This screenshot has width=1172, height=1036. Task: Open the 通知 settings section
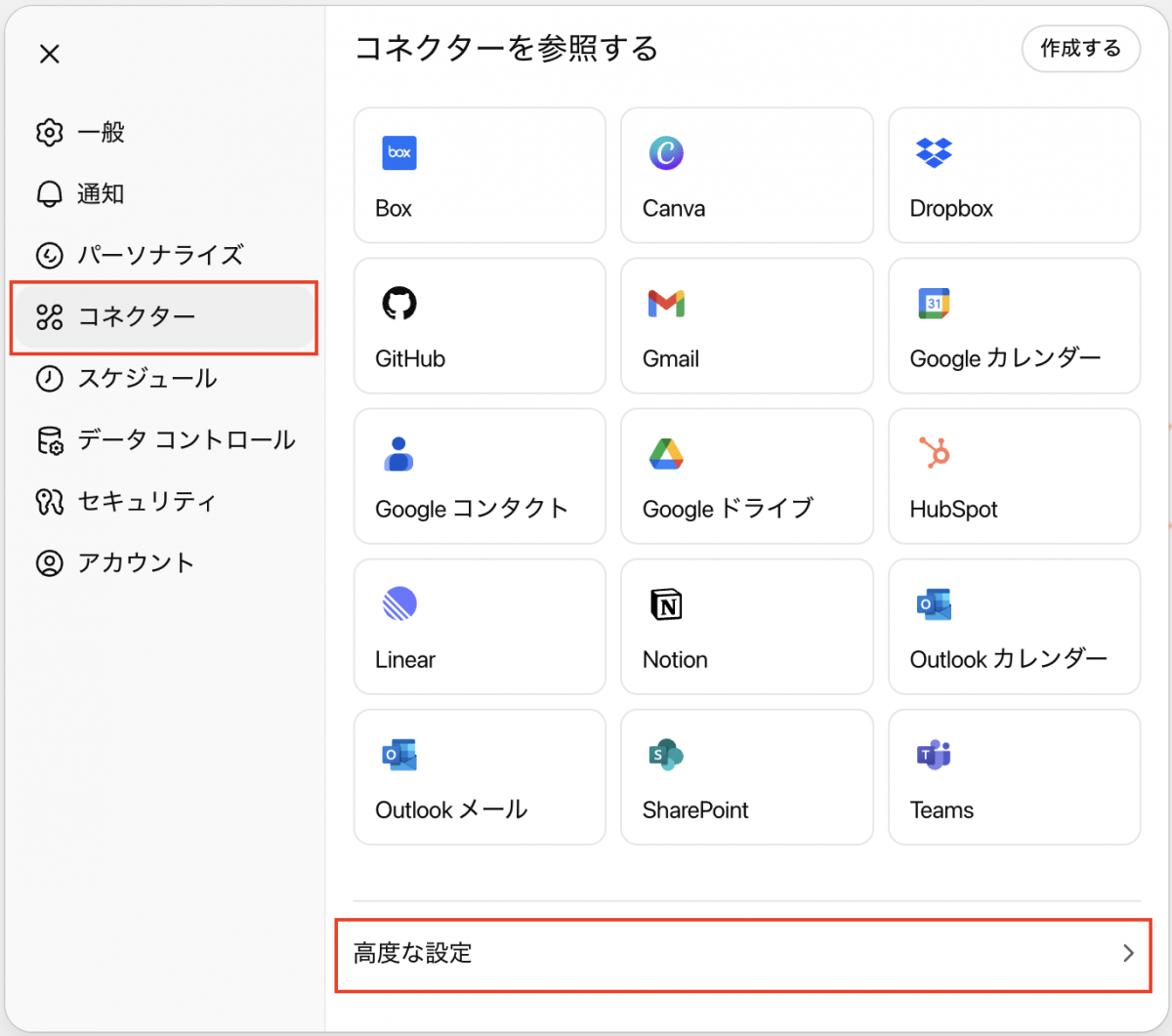click(x=164, y=194)
